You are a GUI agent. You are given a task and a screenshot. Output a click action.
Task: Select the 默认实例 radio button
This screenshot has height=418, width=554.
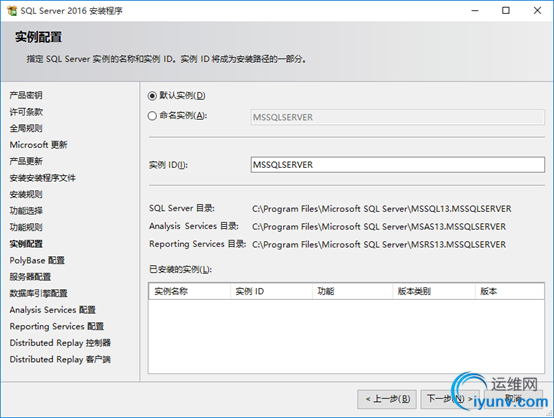[152, 96]
